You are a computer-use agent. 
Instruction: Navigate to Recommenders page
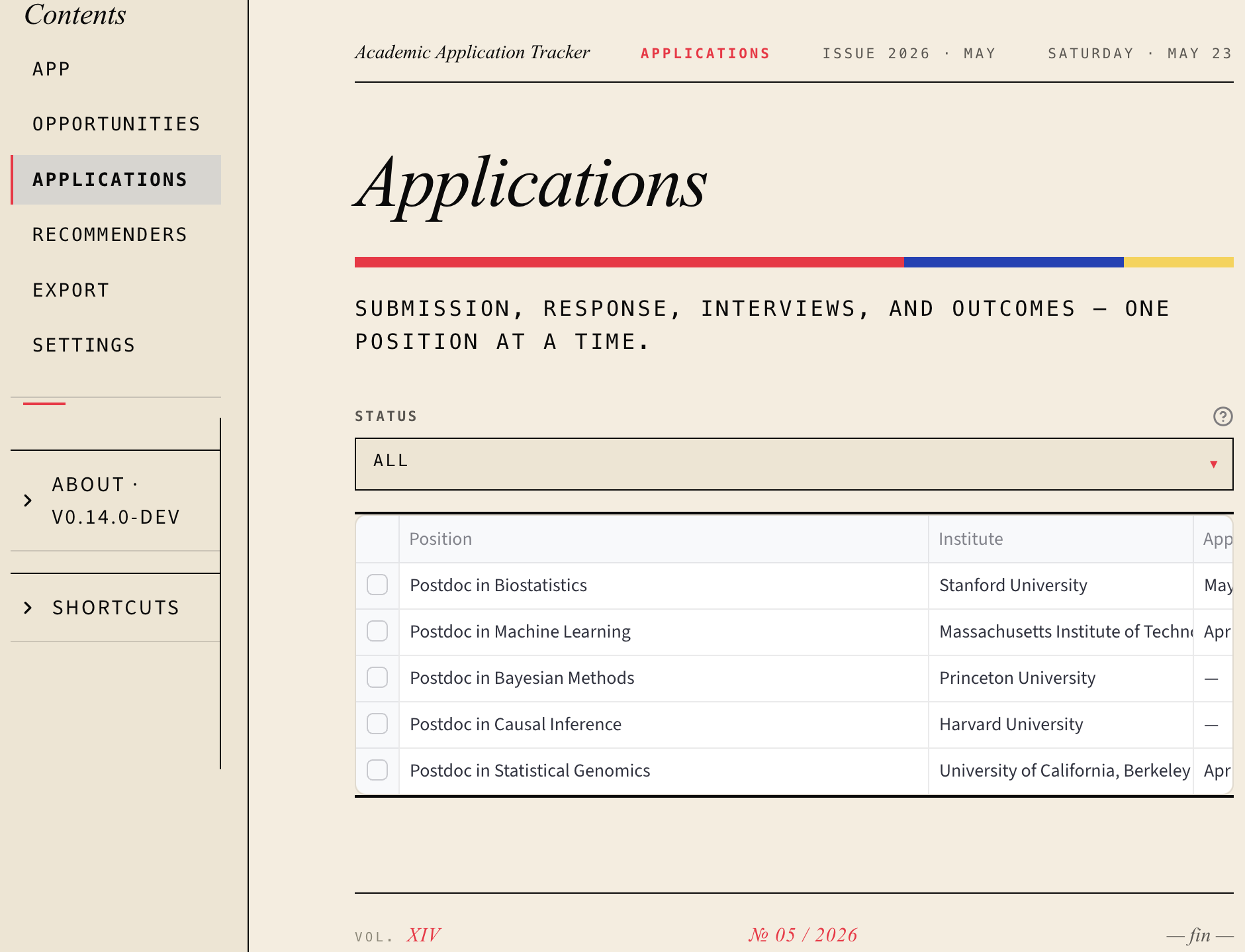pos(116,234)
